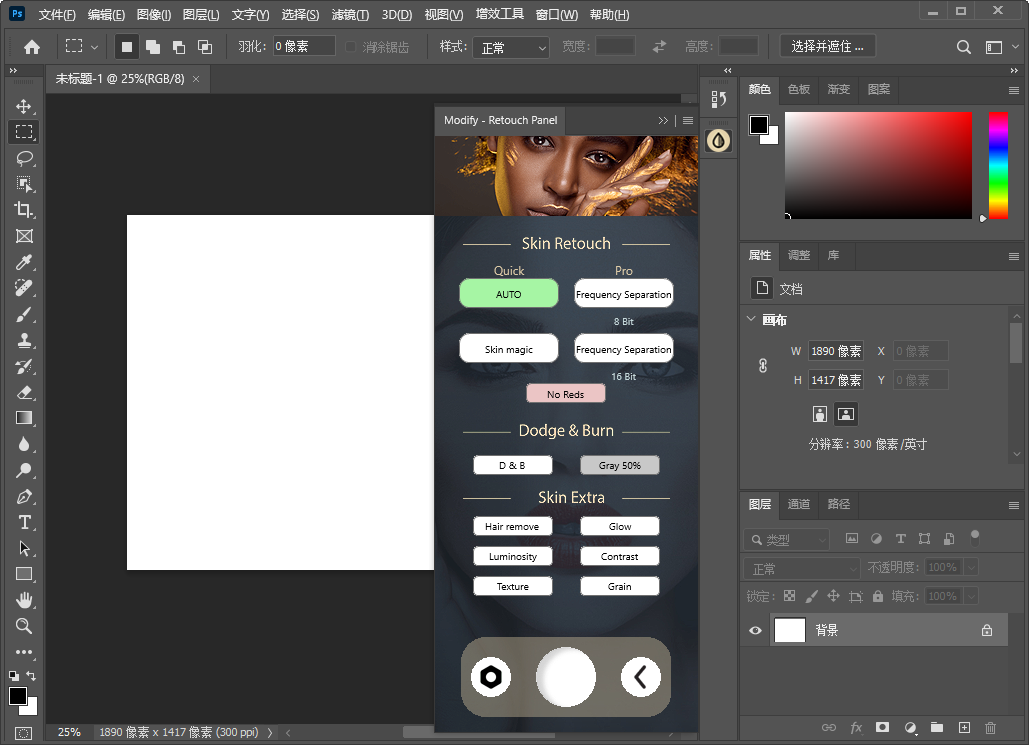Open the Retouch Panel flyout menu

tap(688, 120)
